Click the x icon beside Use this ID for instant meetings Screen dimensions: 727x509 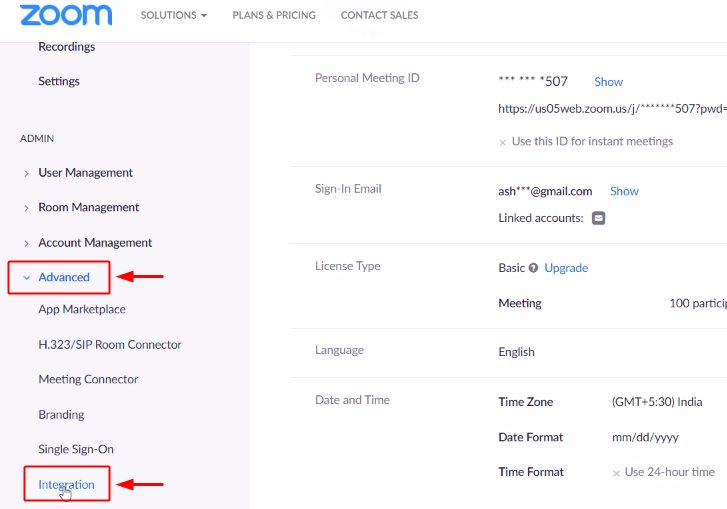click(x=502, y=142)
